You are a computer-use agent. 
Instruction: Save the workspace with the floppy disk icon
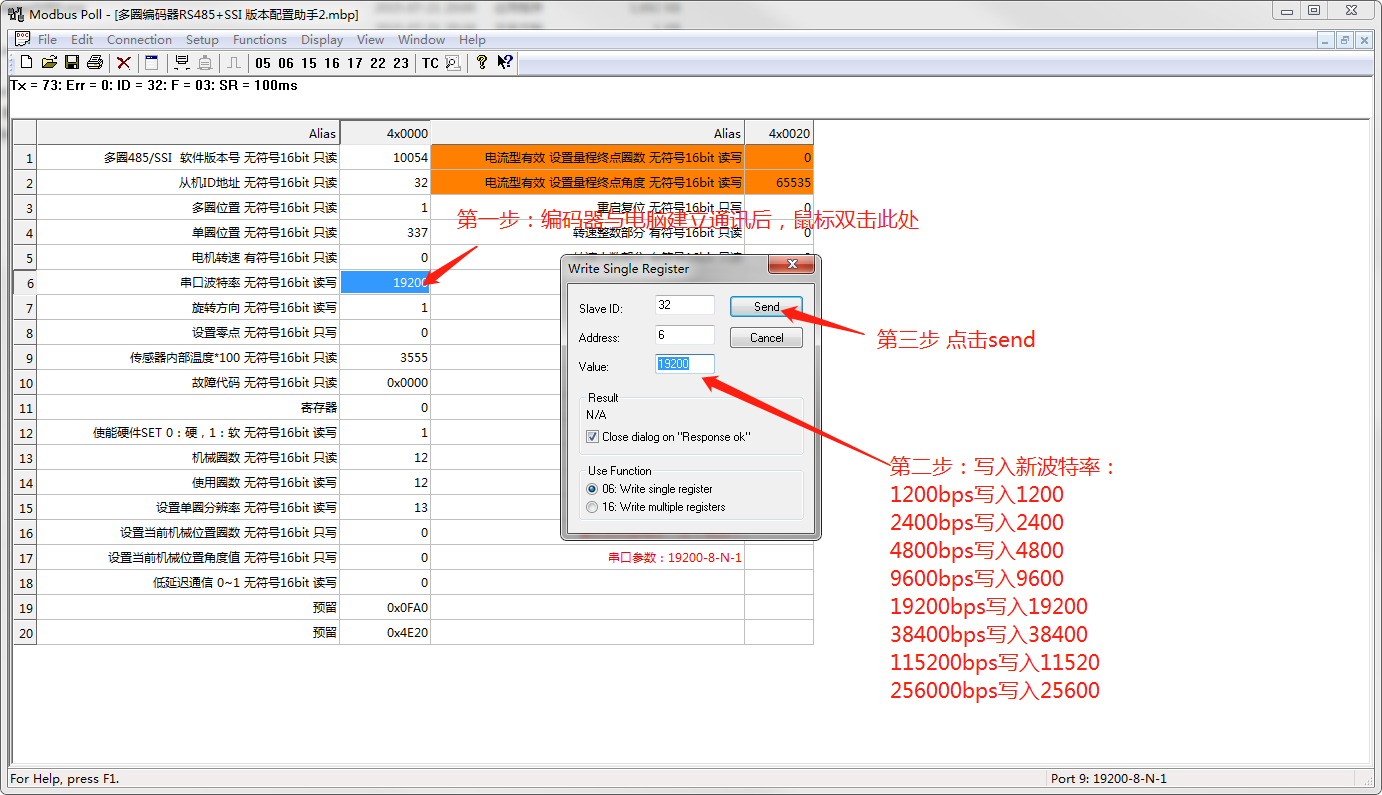72,62
